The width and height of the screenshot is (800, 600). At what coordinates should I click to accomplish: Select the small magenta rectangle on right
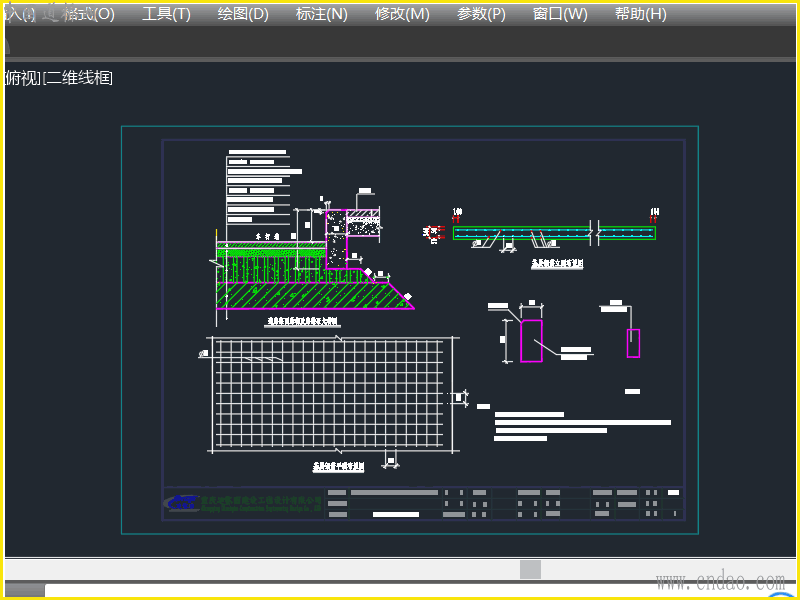click(633, 342)
